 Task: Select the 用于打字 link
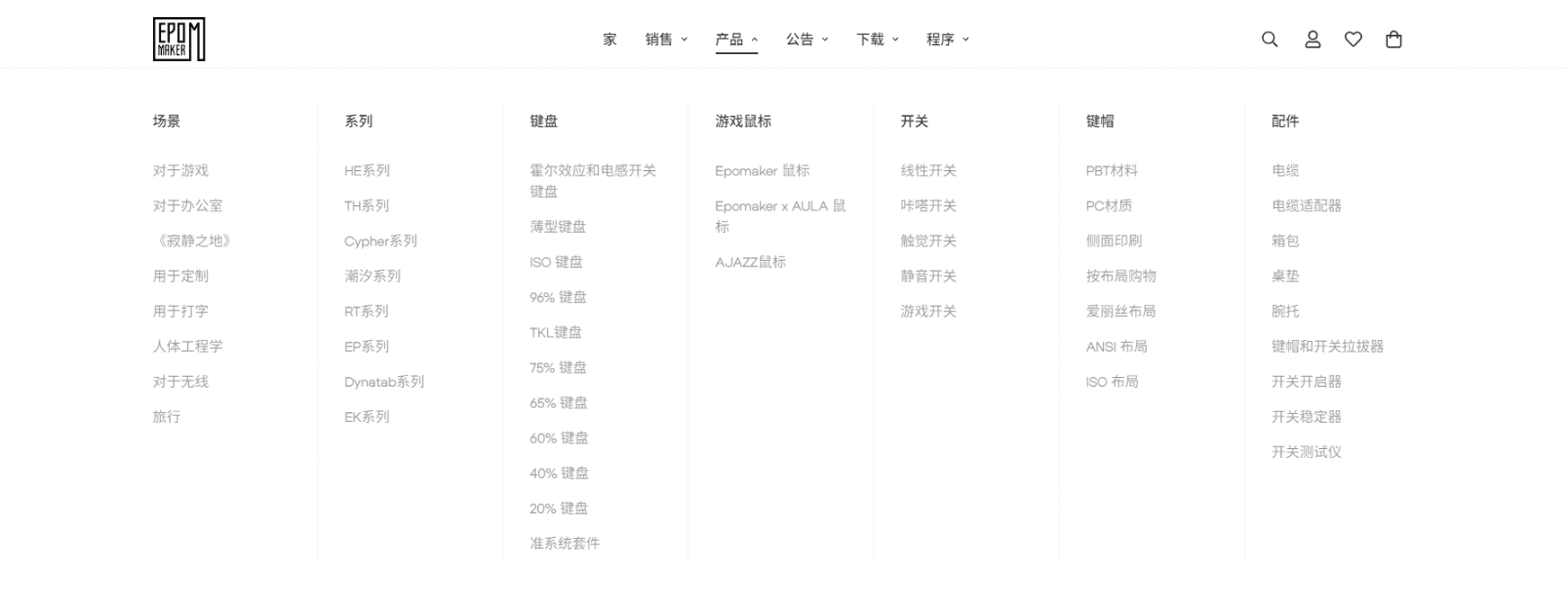180,311
